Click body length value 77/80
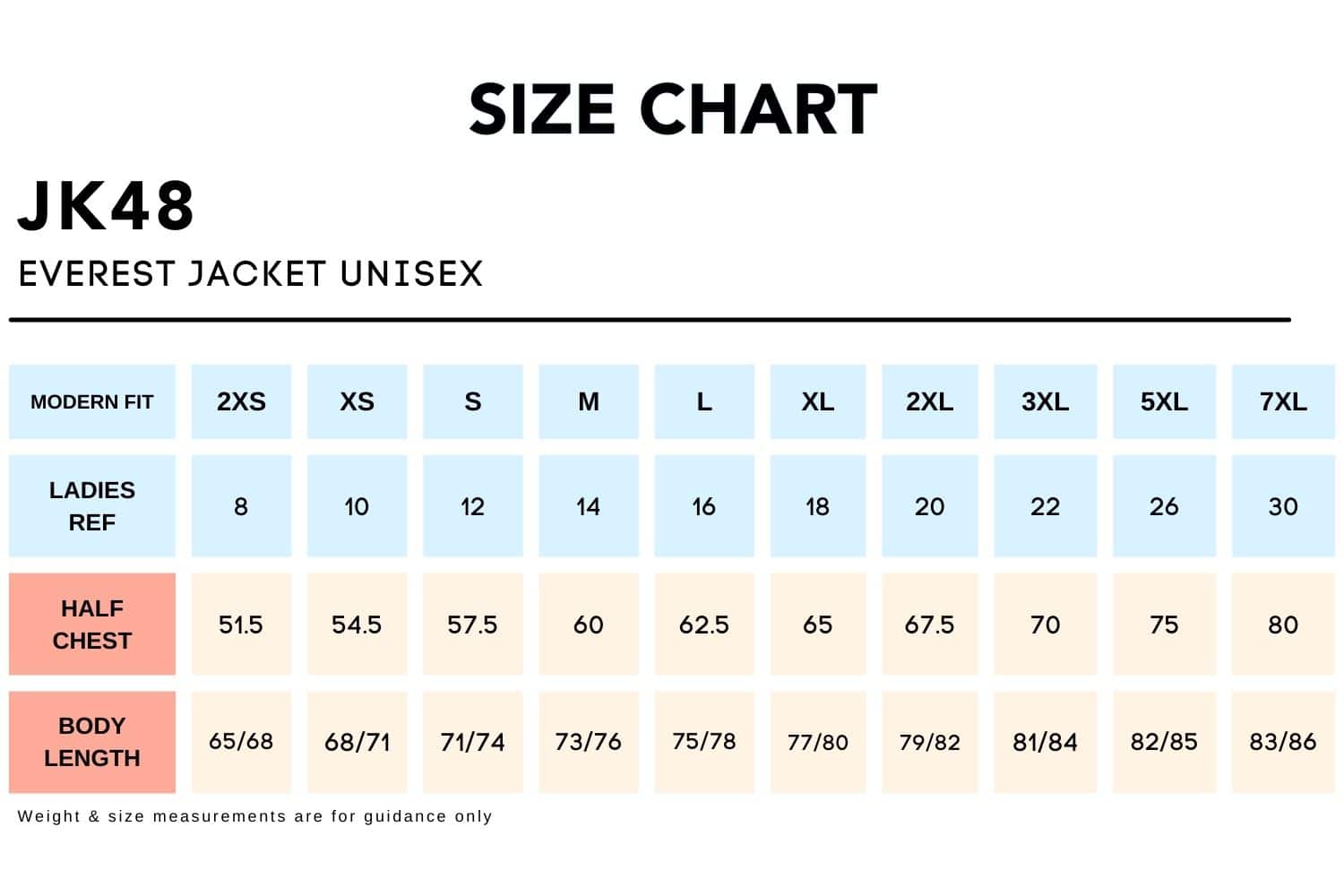 [x=817, y=742]
